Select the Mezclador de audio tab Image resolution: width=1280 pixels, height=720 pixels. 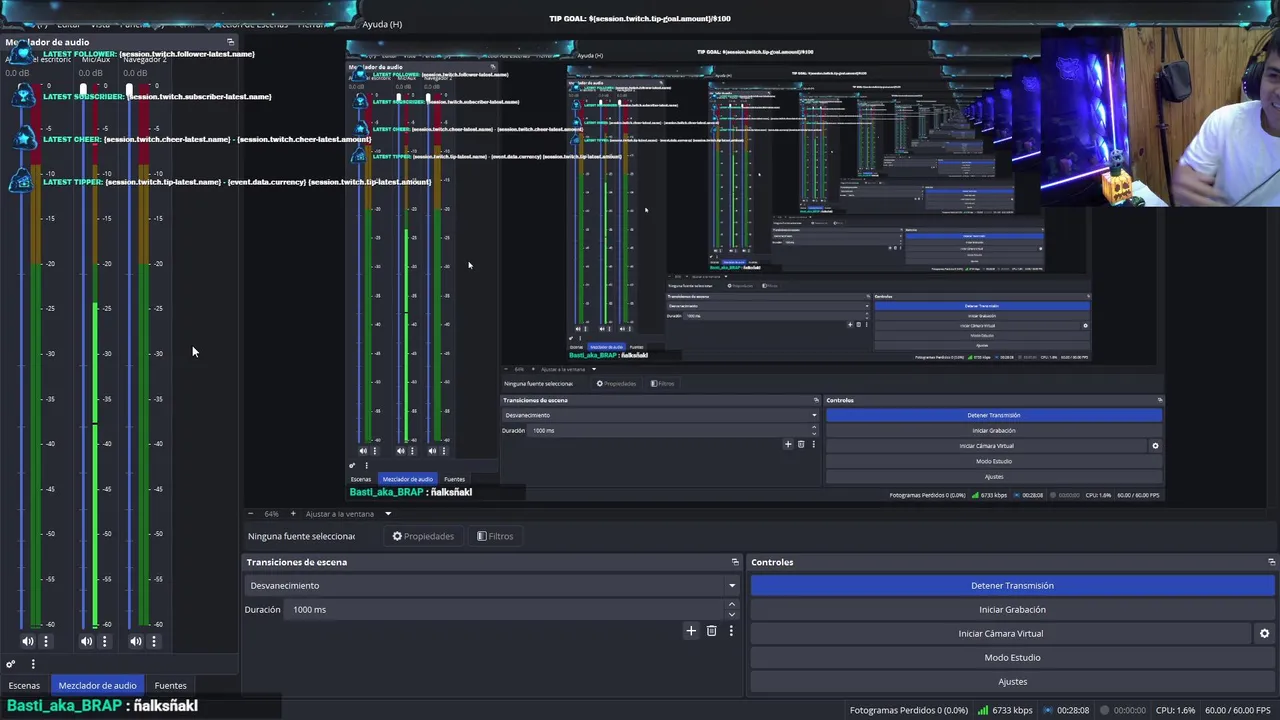click(x=97, y=685)
